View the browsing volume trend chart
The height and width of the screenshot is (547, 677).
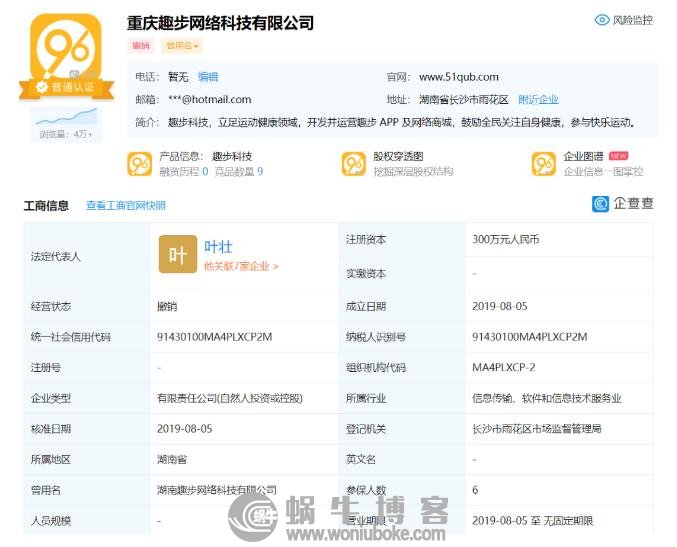click(x=66, y=116)
